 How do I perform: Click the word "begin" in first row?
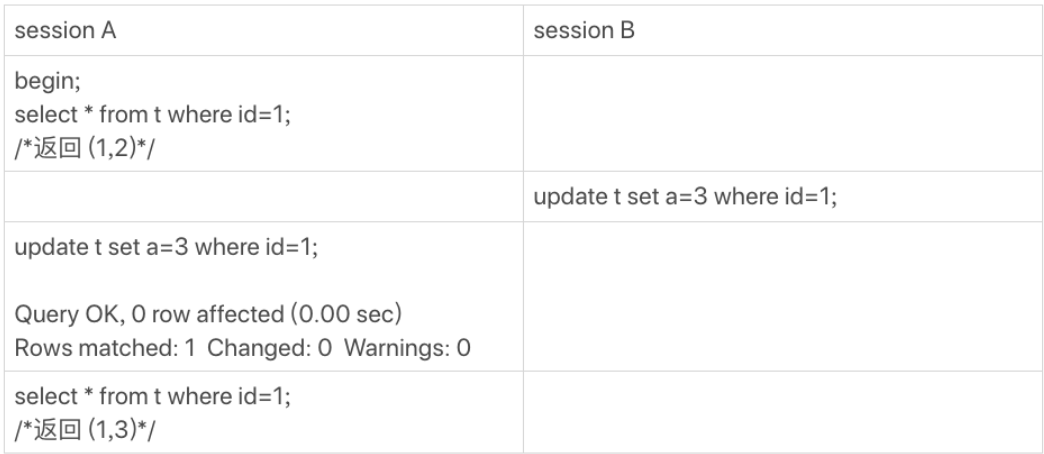pyautogui.click(x=45, y=81)
